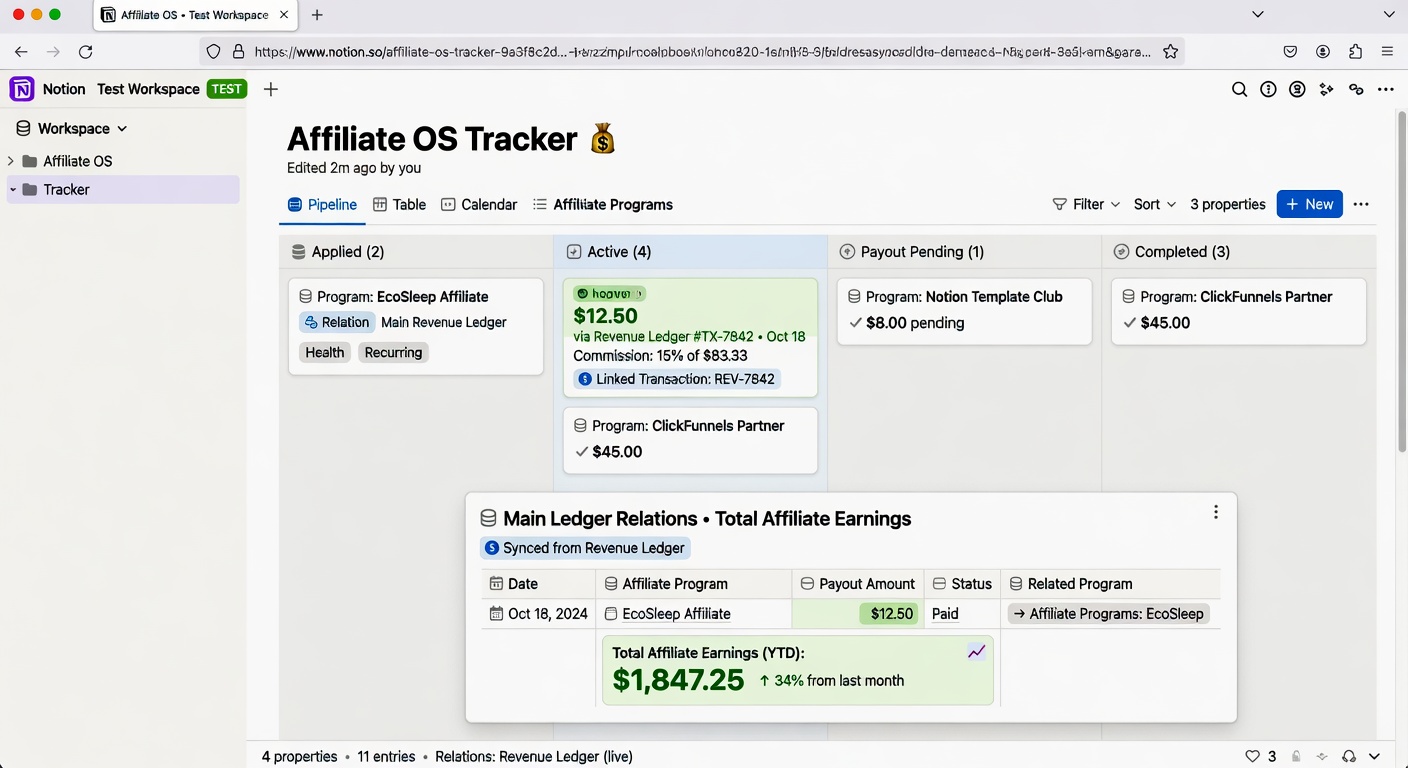Switch to the Pipeline view tab
This screenshot has width=1408, height=768.
click(x=322, y=204)
